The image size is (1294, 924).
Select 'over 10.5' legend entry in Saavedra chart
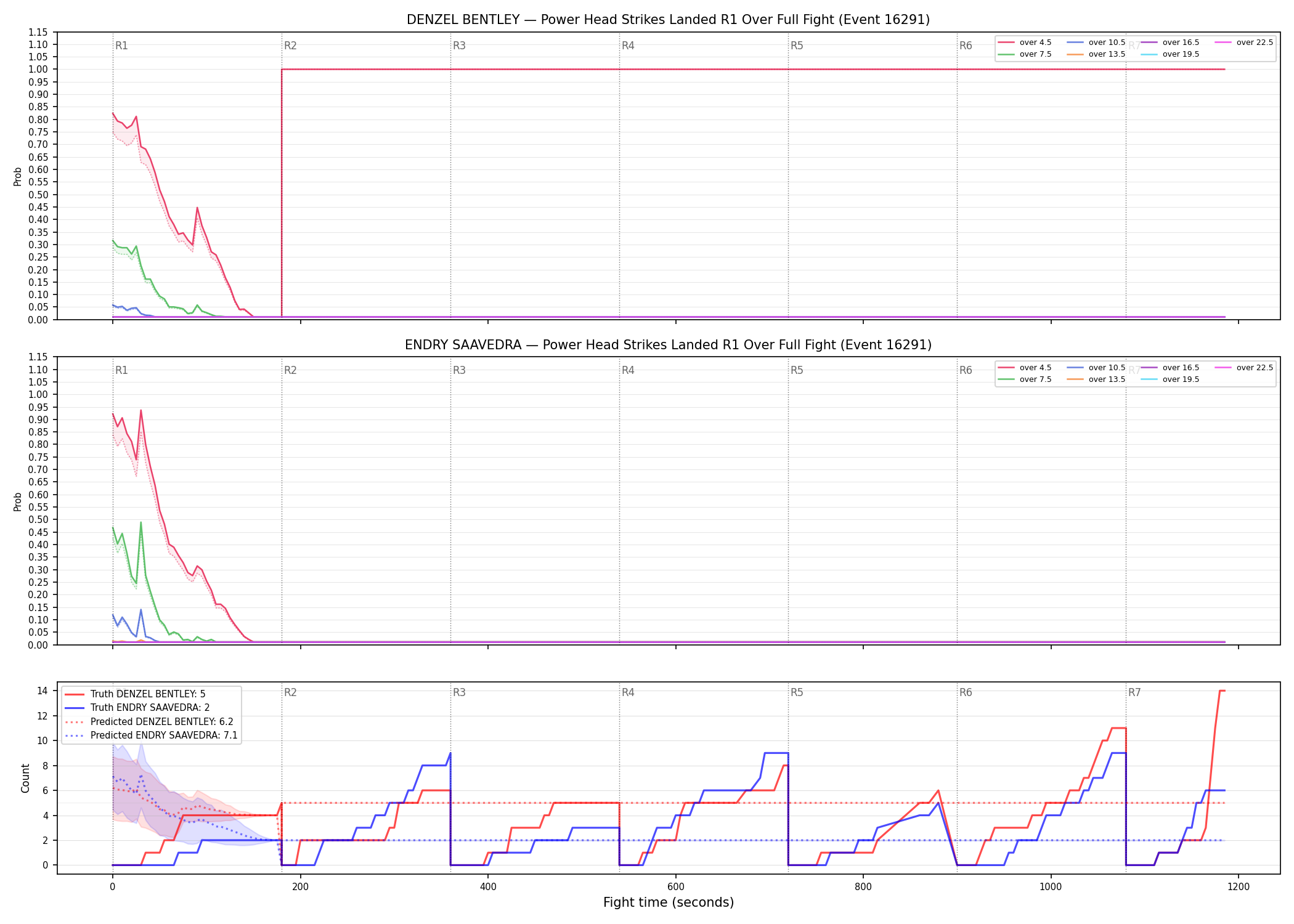pyautogui.click(x=1096, y=368)
